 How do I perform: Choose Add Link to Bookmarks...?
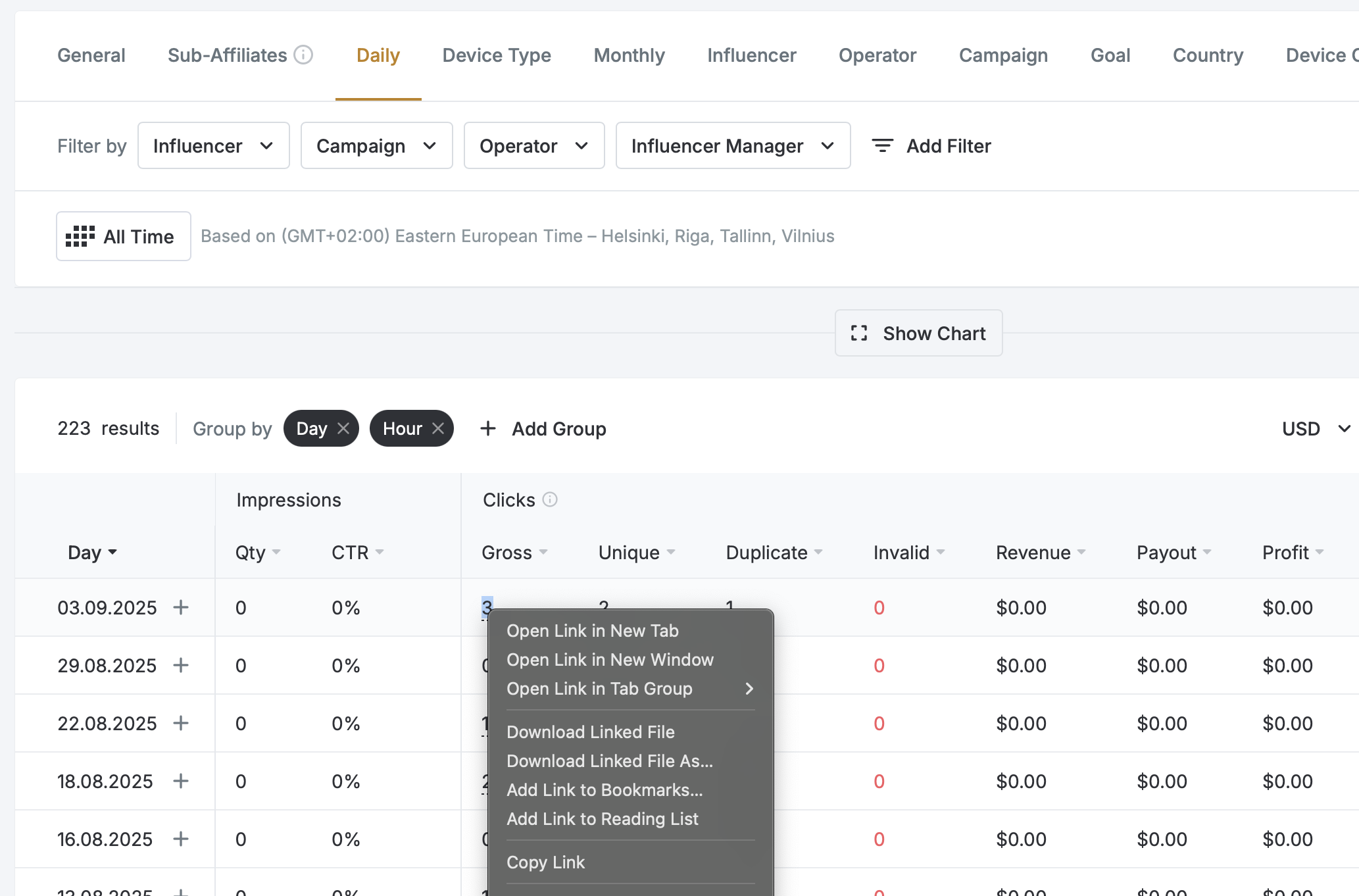click(631, 790)
